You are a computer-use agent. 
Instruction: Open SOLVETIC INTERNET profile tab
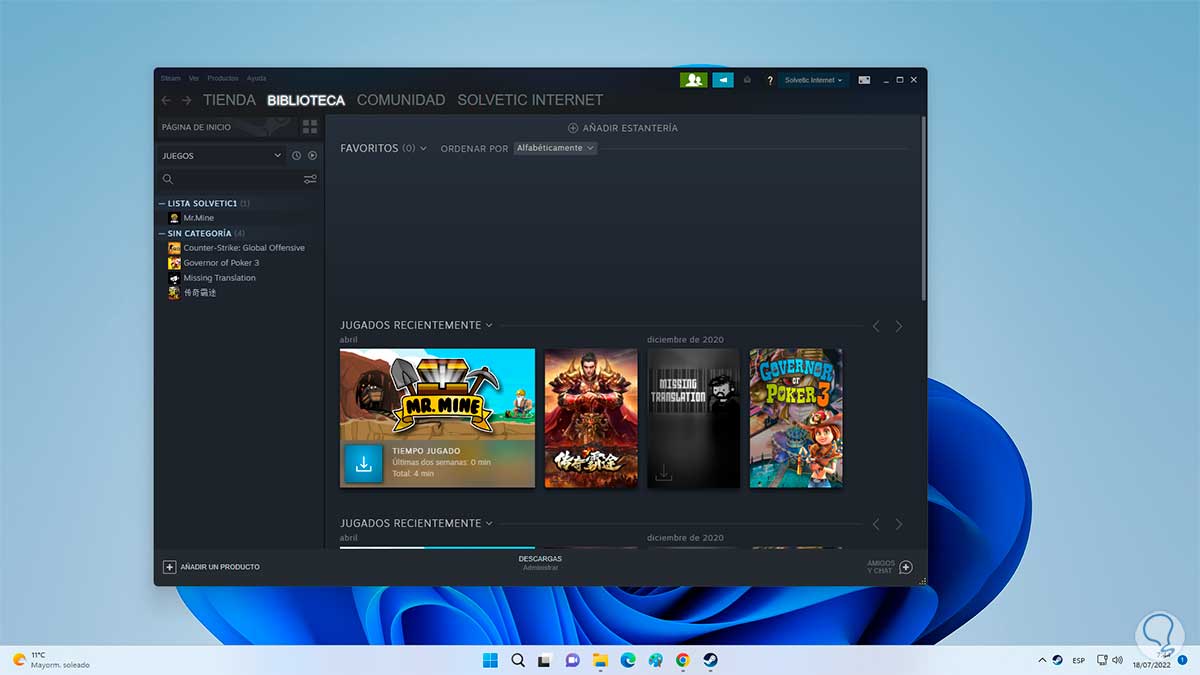(530, 100)
